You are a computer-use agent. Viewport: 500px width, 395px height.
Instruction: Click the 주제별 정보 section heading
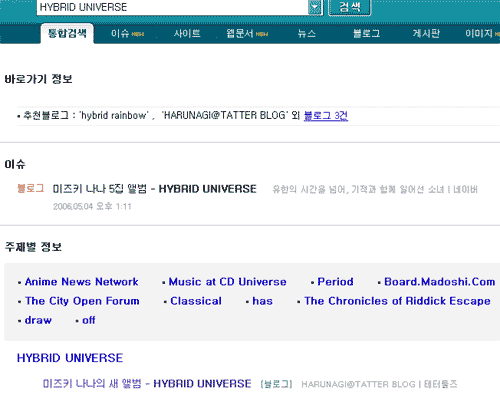[33, 247]
